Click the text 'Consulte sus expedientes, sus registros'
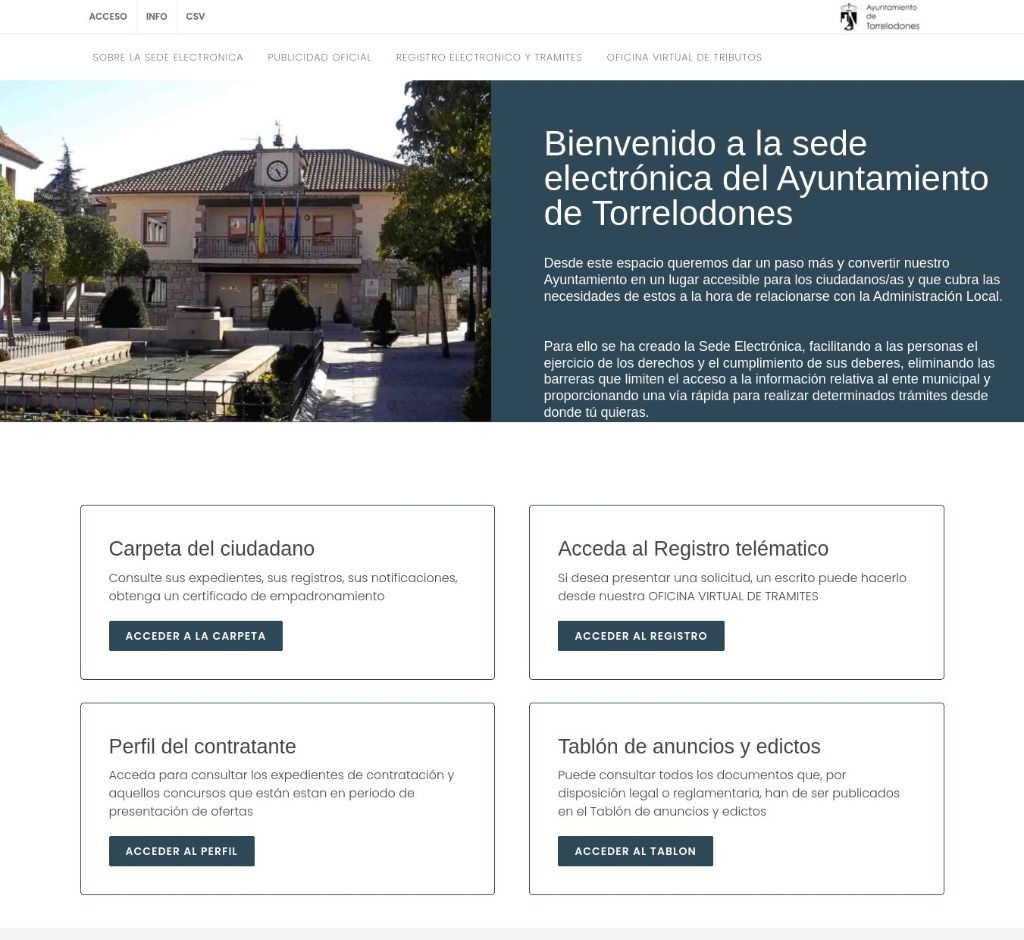Screen dimensions: 1024x940 [x=283, y=587]
